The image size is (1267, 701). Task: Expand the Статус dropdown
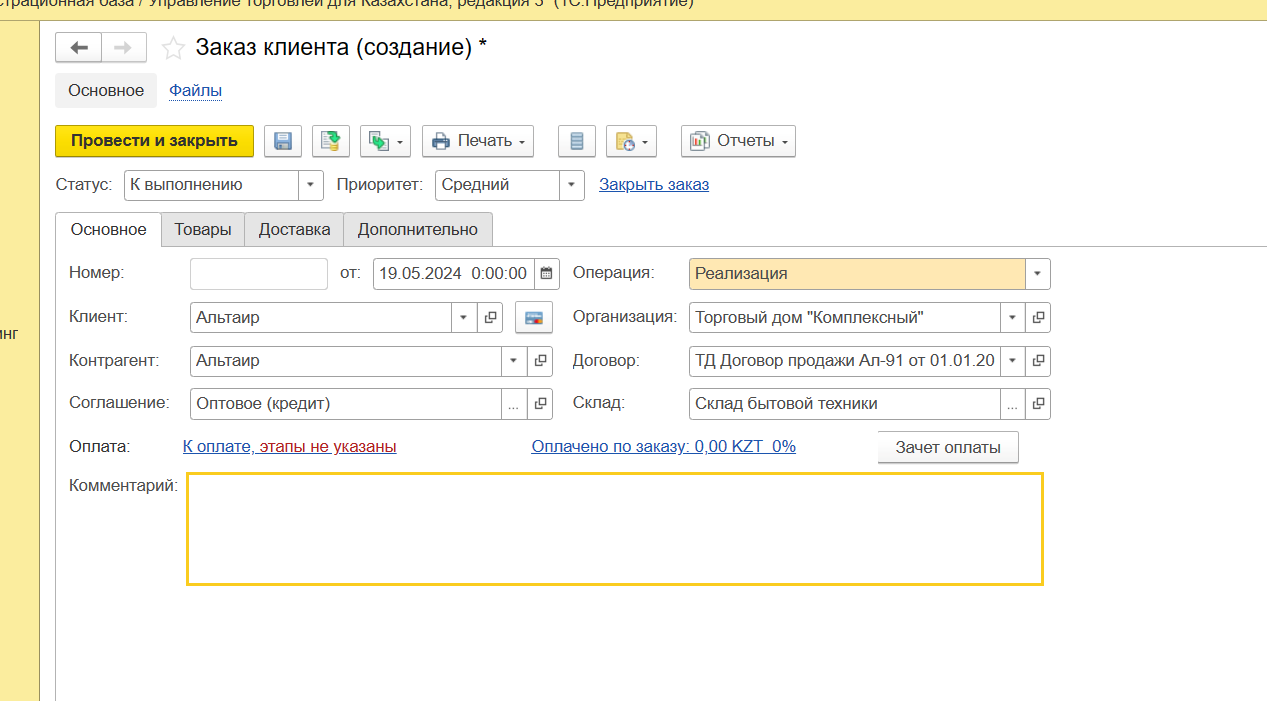point(311,185)
